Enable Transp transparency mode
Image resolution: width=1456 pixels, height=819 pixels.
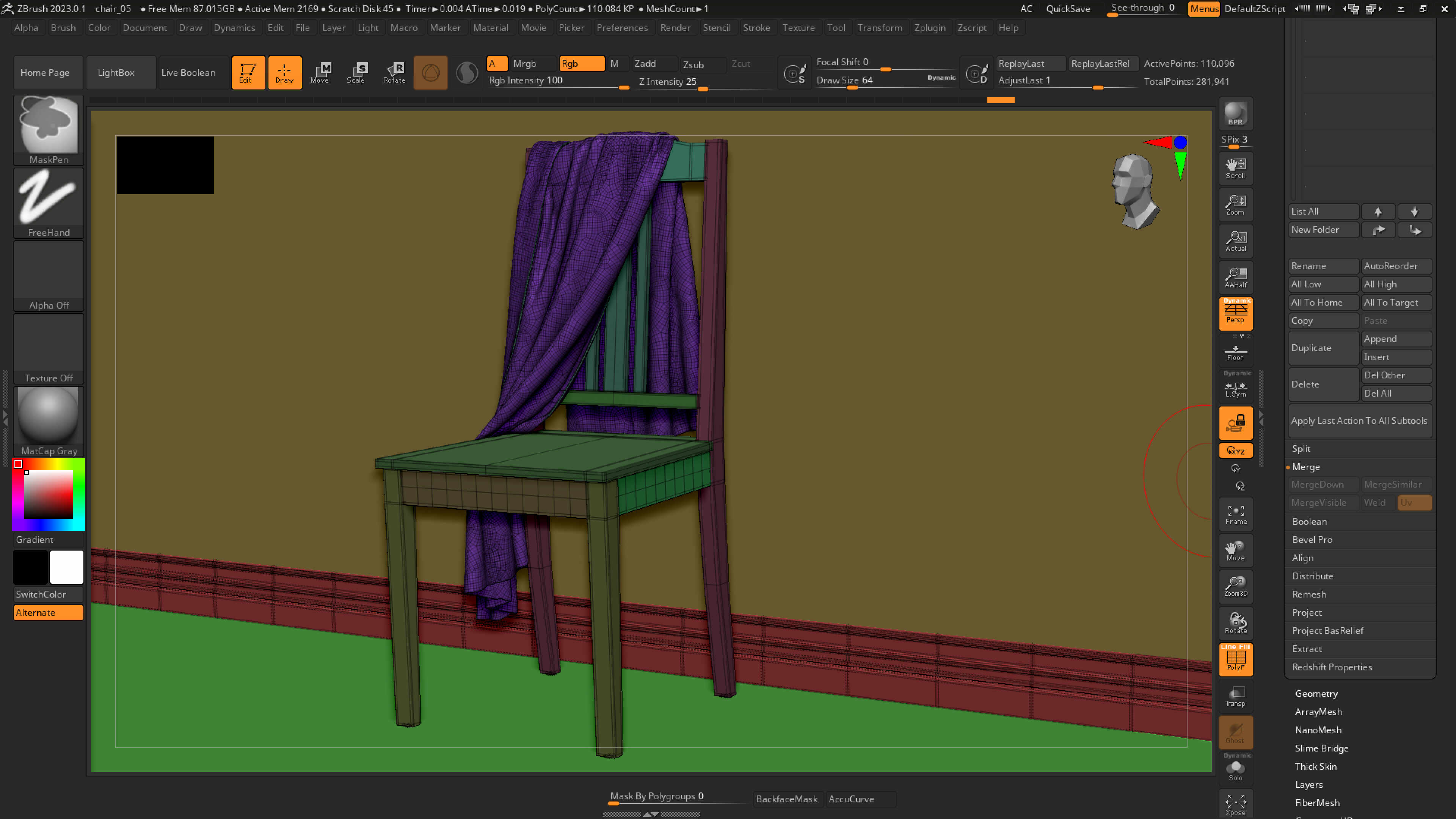coord(1235,697)
